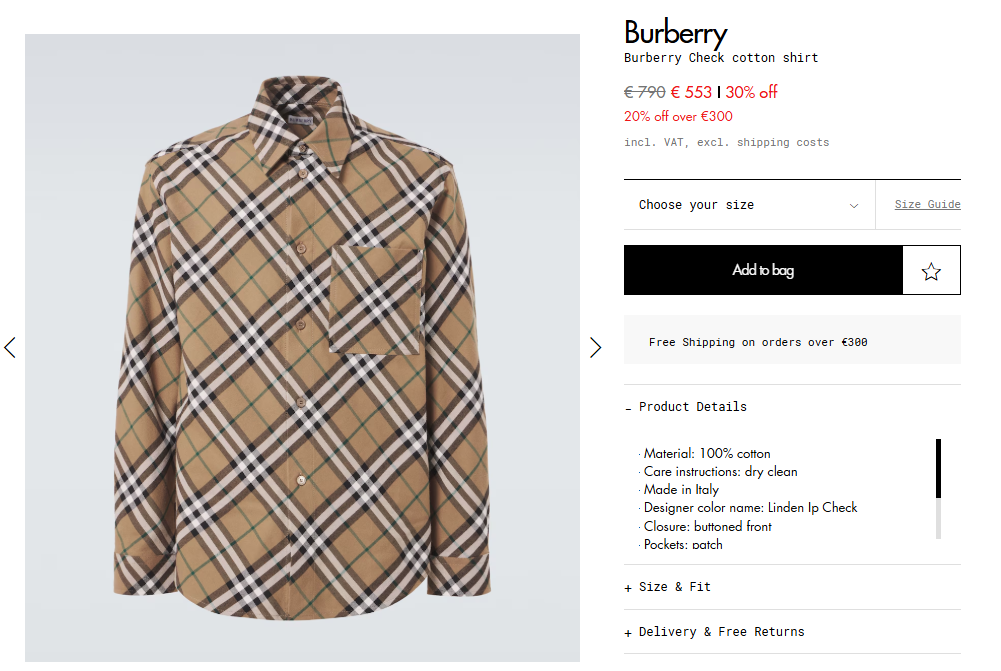Image resolution: width=1001 pixels, height=671 pixels.
Task: Click the 20% off over €300 promo
Action: pyautogui.click(x=678, y=116)
